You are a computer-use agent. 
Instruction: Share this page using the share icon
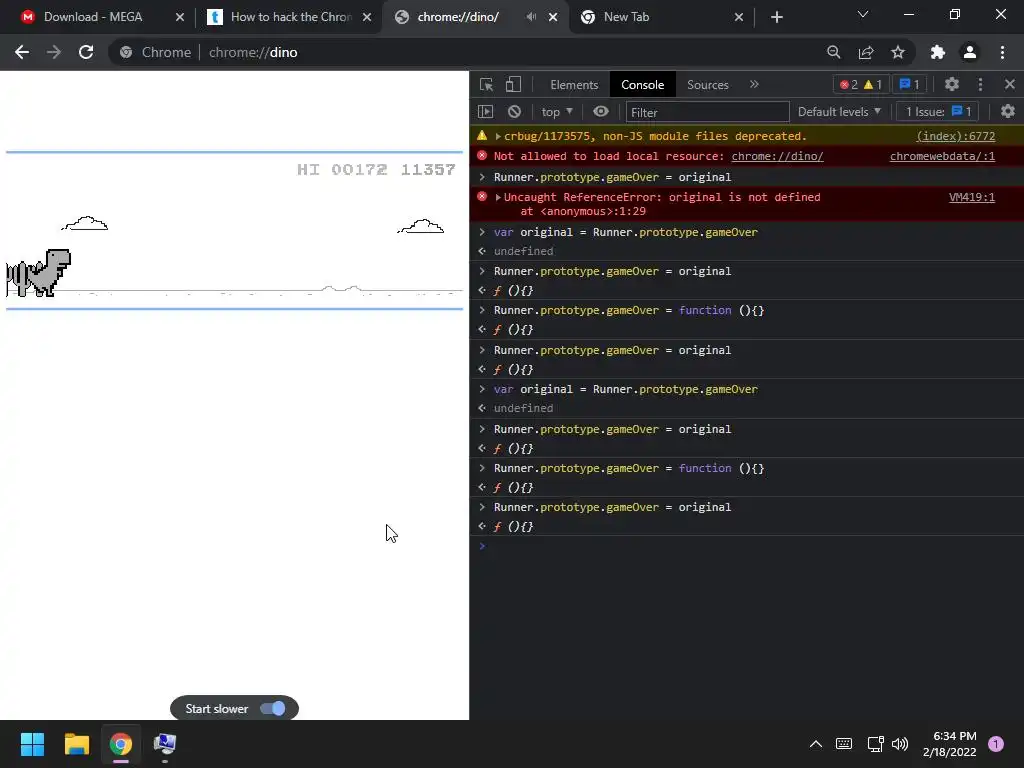(x=866, y=52)
